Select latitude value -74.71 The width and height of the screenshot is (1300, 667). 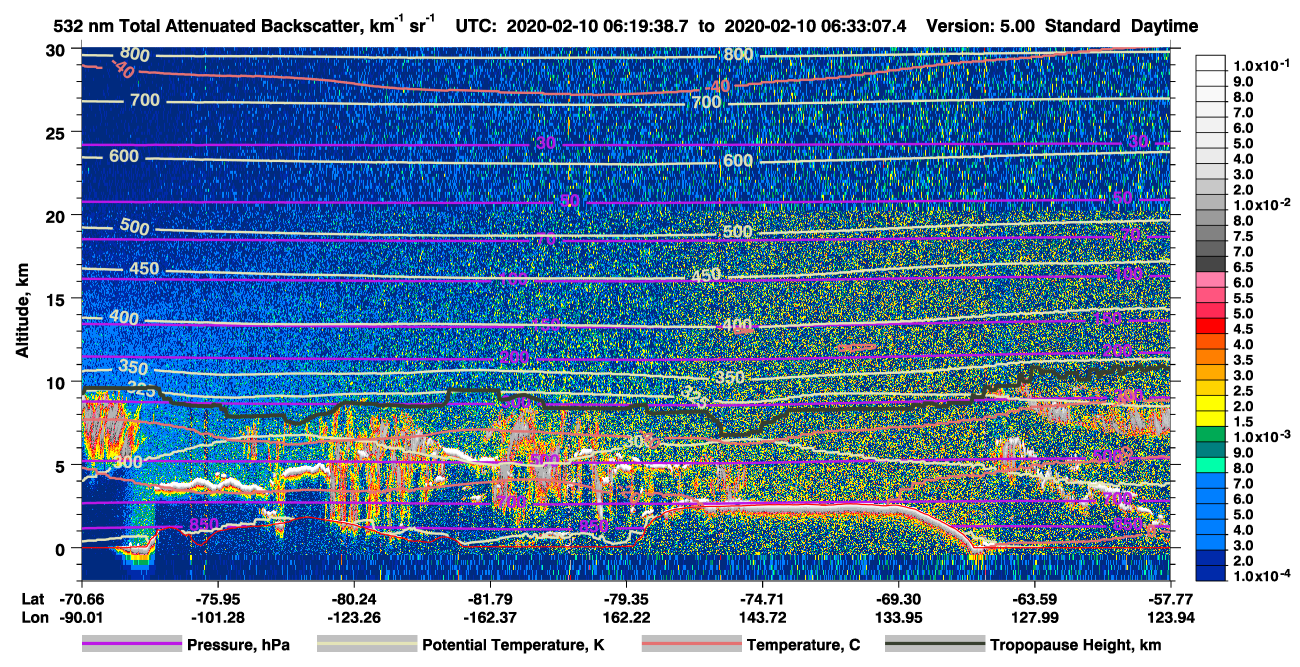pos(762,601)
